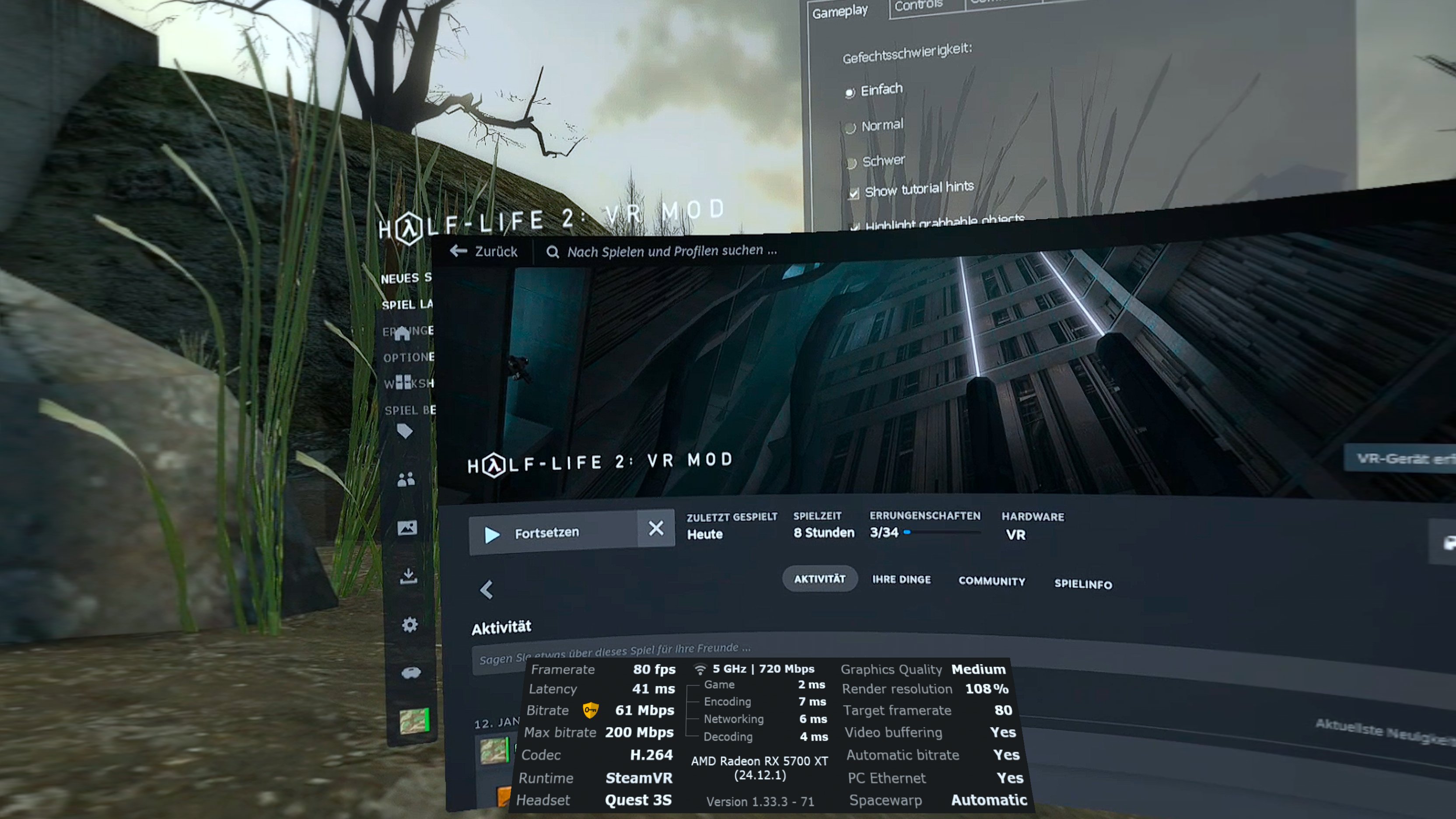This screenshot has height=819, width=1456.
Task: Open the settings gear icon
Action: coord(410,625)
